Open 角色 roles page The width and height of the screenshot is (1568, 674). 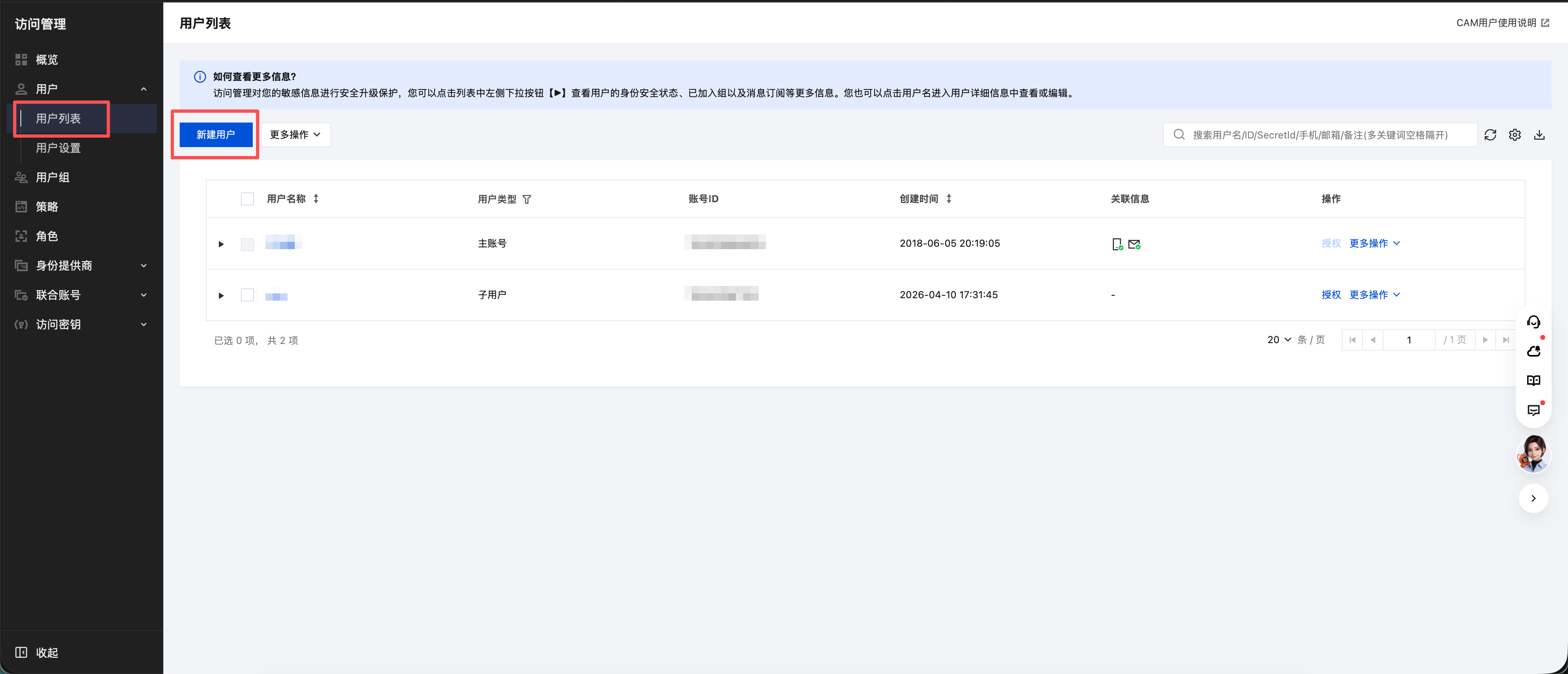coord(47,236)
